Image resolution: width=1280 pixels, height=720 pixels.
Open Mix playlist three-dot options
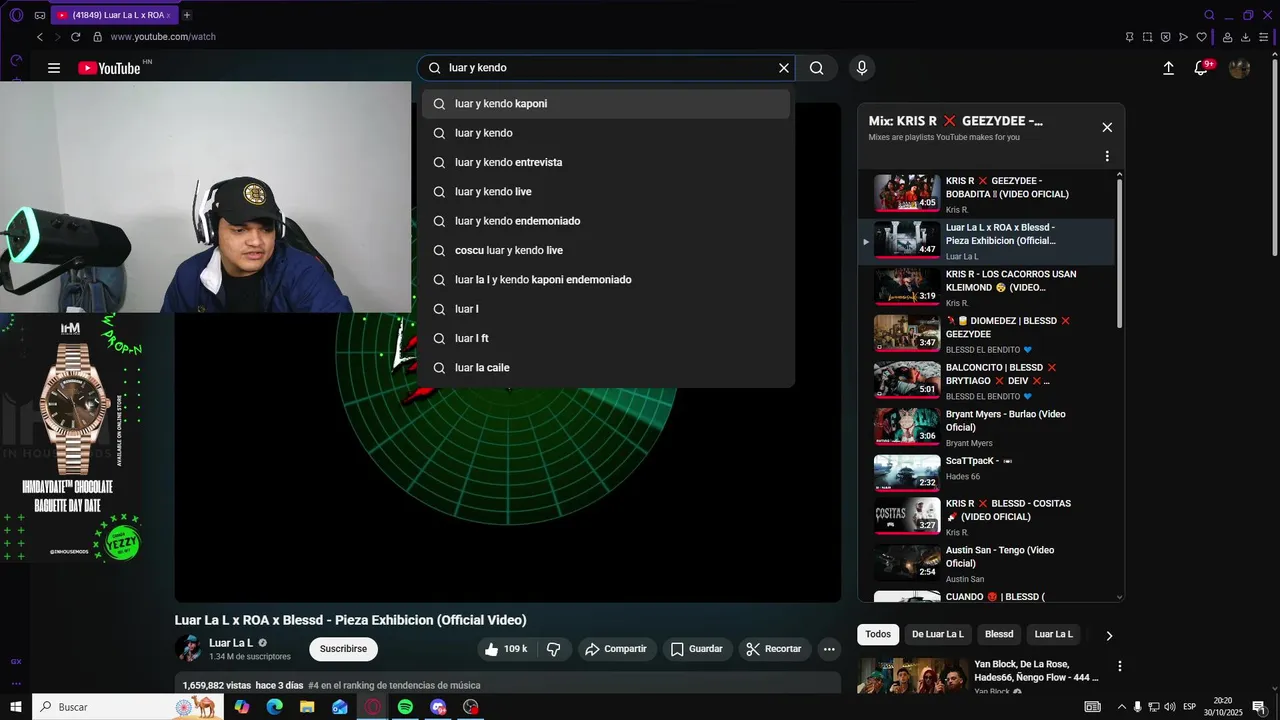click(x=1107, y=156)
